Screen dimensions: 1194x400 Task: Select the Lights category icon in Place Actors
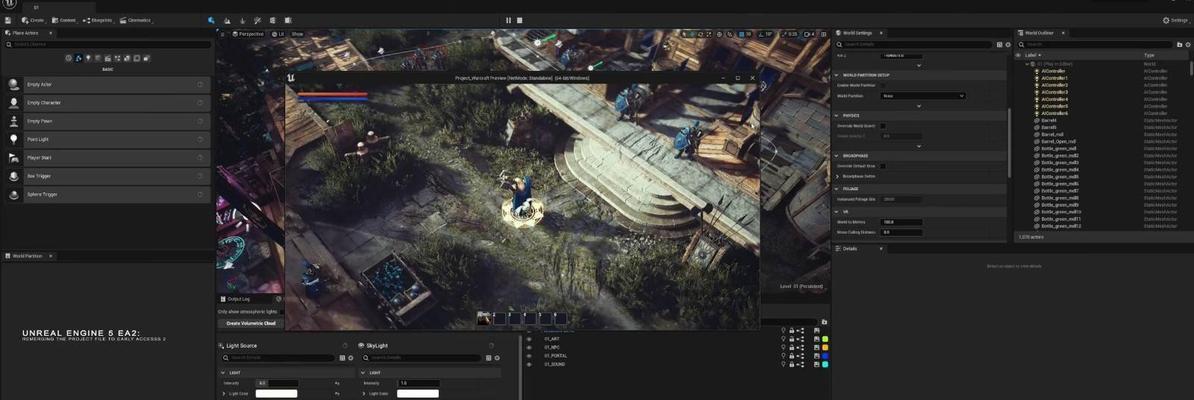tap(88, 58)
